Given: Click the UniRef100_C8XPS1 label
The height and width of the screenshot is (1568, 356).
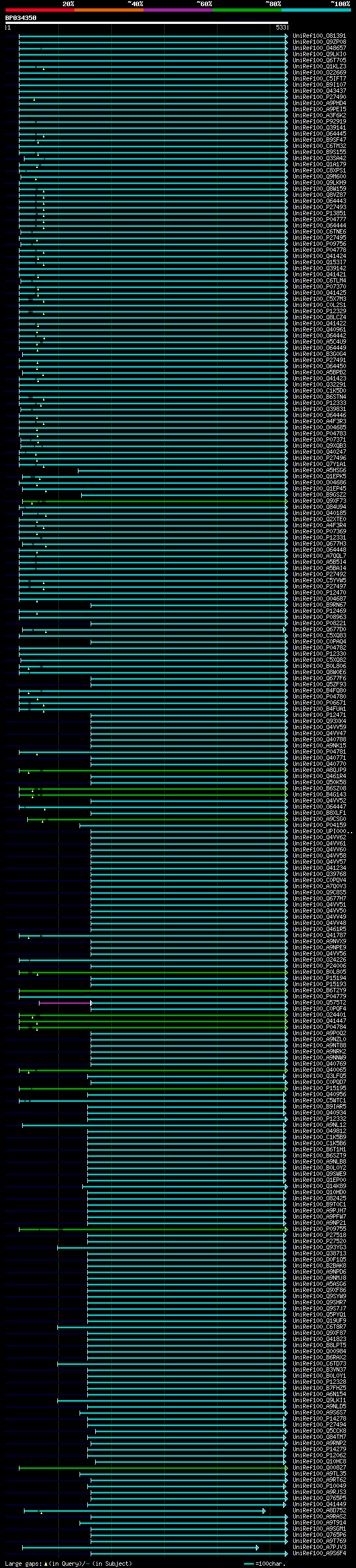Looking at the screenshot, I should 319,170.
